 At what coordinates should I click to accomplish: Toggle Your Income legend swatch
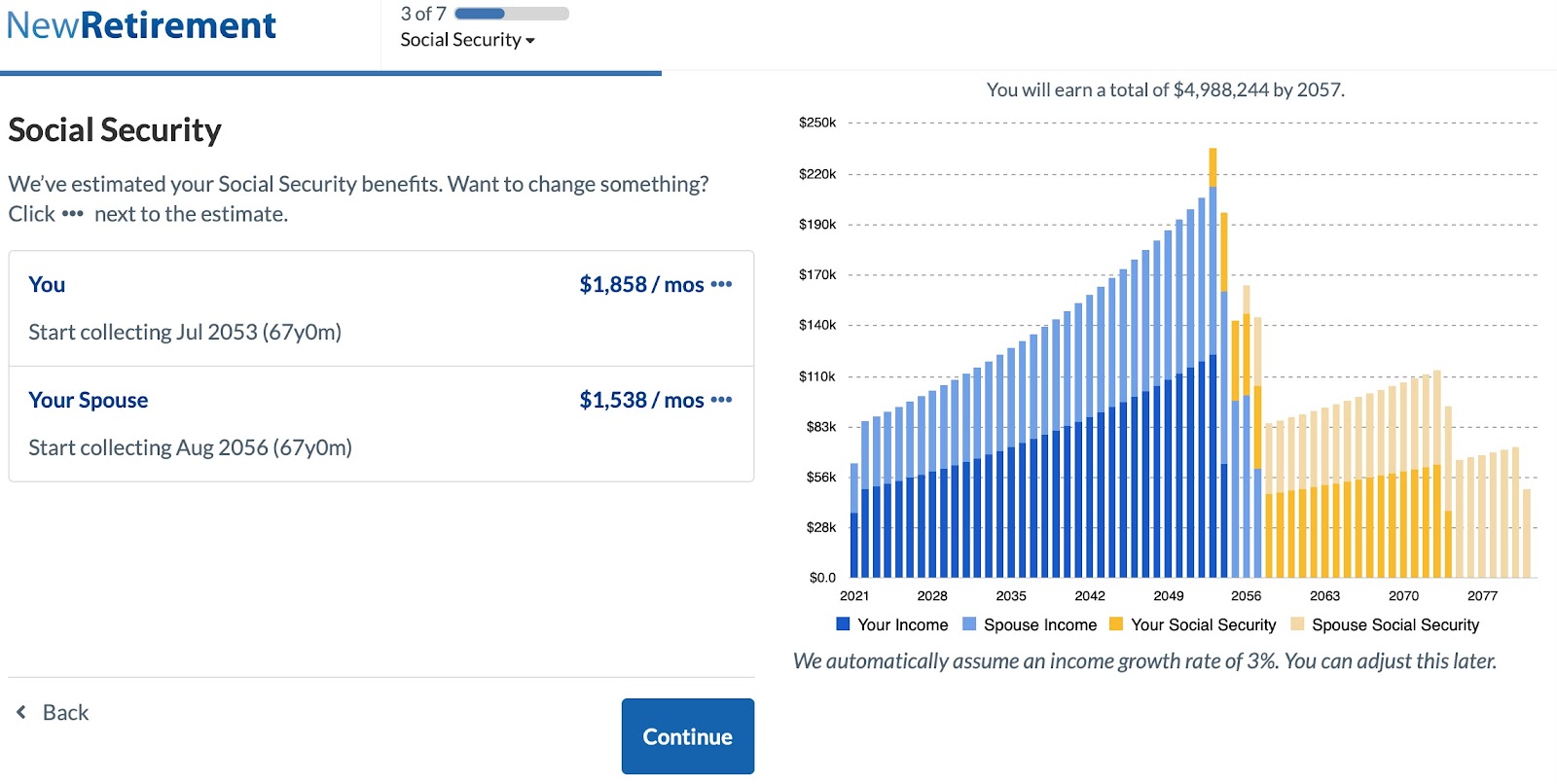843,624
